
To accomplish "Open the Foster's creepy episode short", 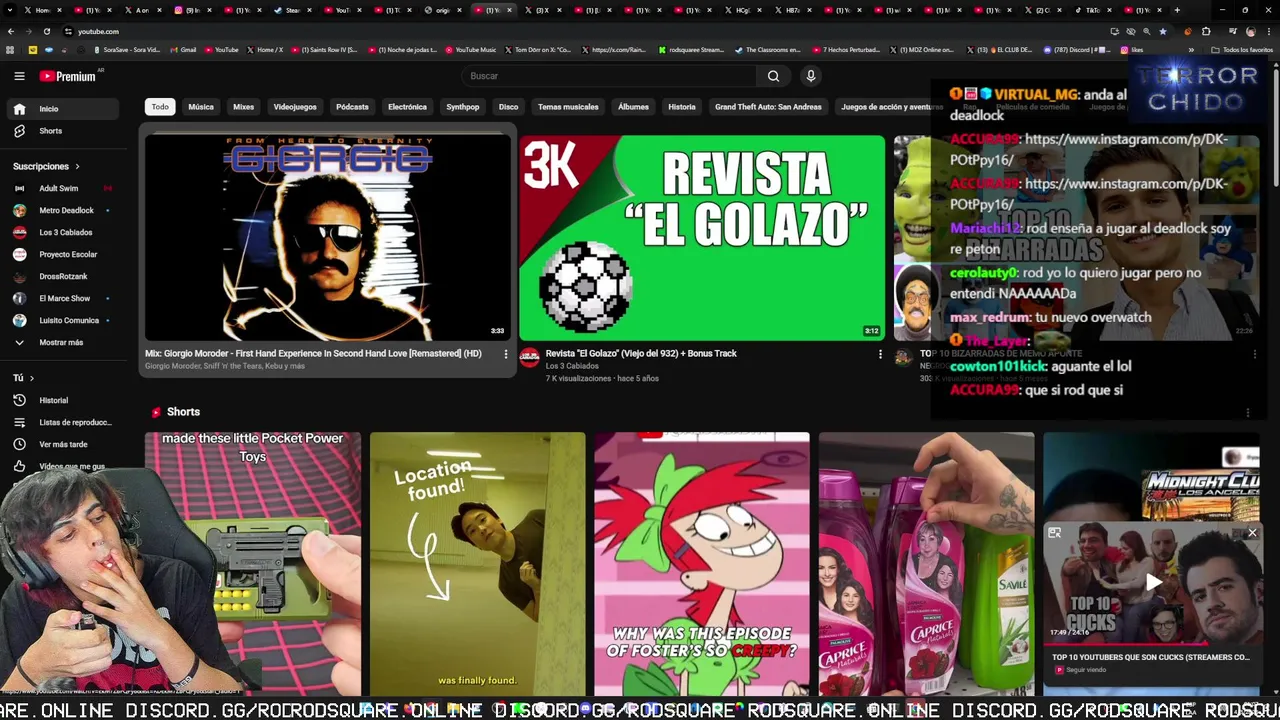I will tap(702, 563).
